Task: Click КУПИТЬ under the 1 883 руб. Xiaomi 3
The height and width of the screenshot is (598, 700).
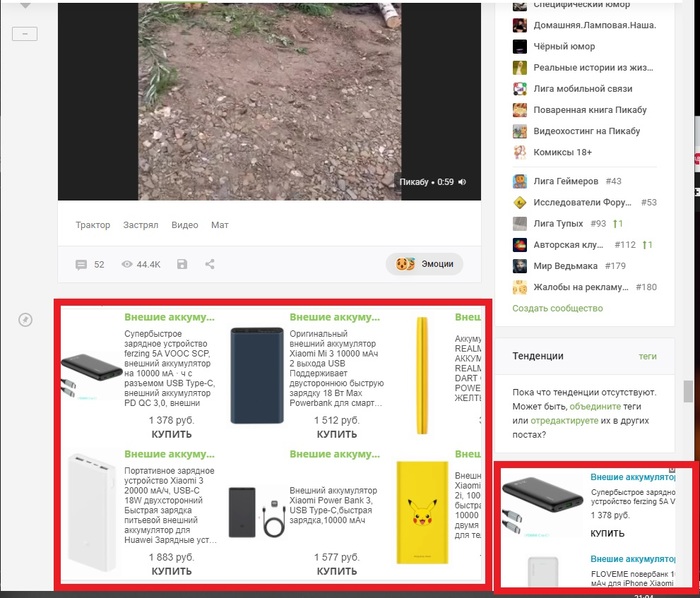Action: pyautogui.click(x=171, y=571)
